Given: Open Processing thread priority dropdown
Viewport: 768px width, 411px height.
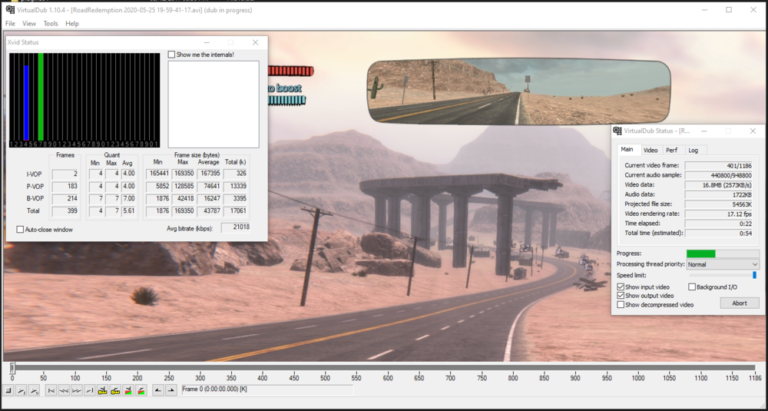Looking at the screenshot, I should (722, 264).
